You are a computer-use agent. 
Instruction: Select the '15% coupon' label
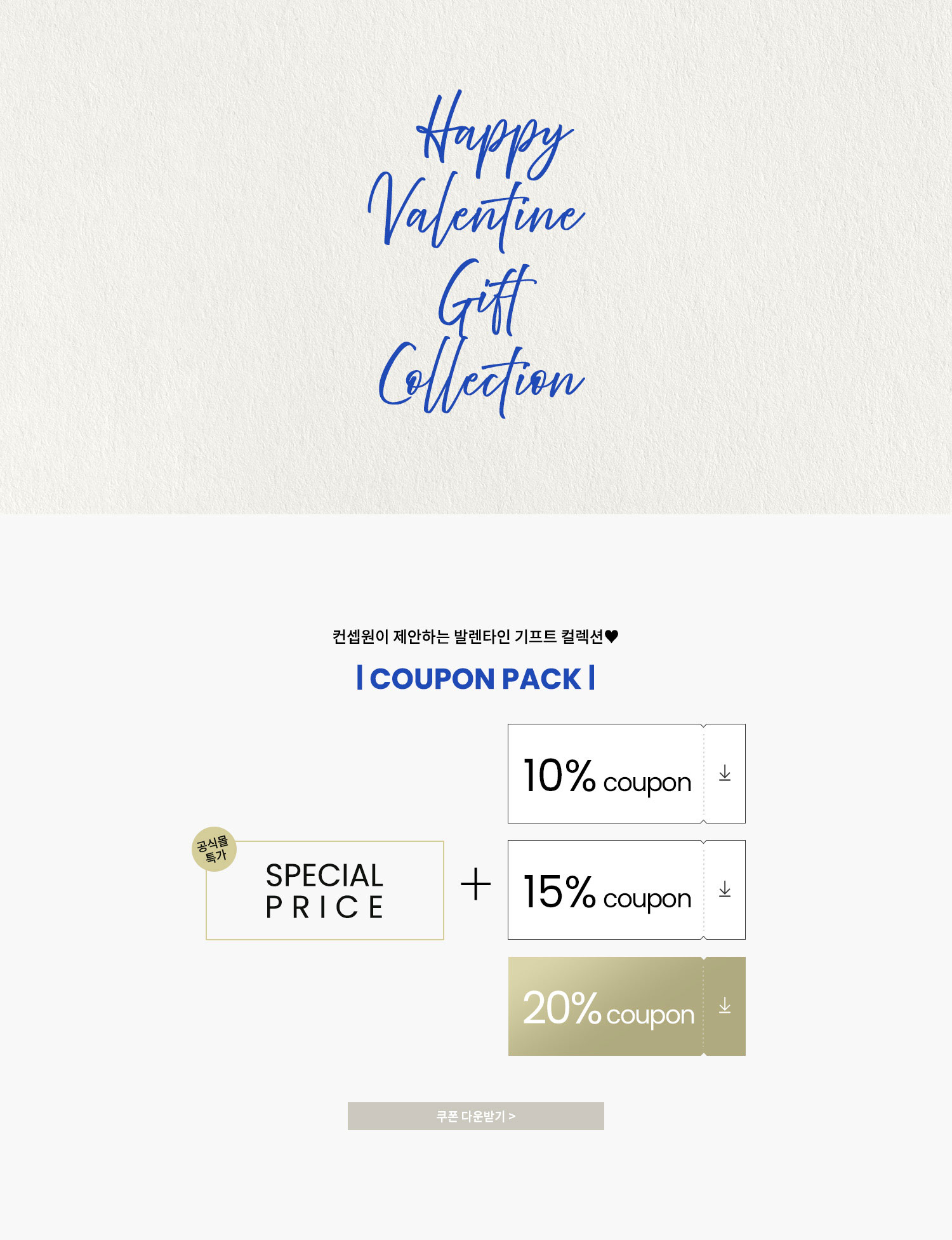tap(607, 892)
